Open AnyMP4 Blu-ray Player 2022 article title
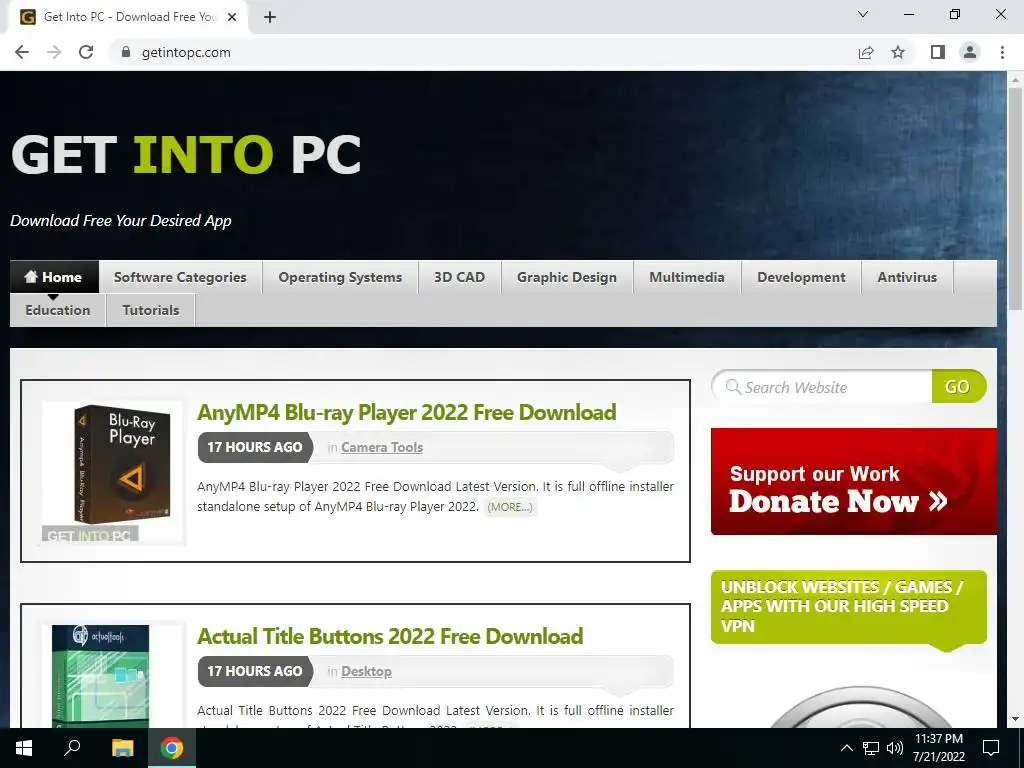 407,412
